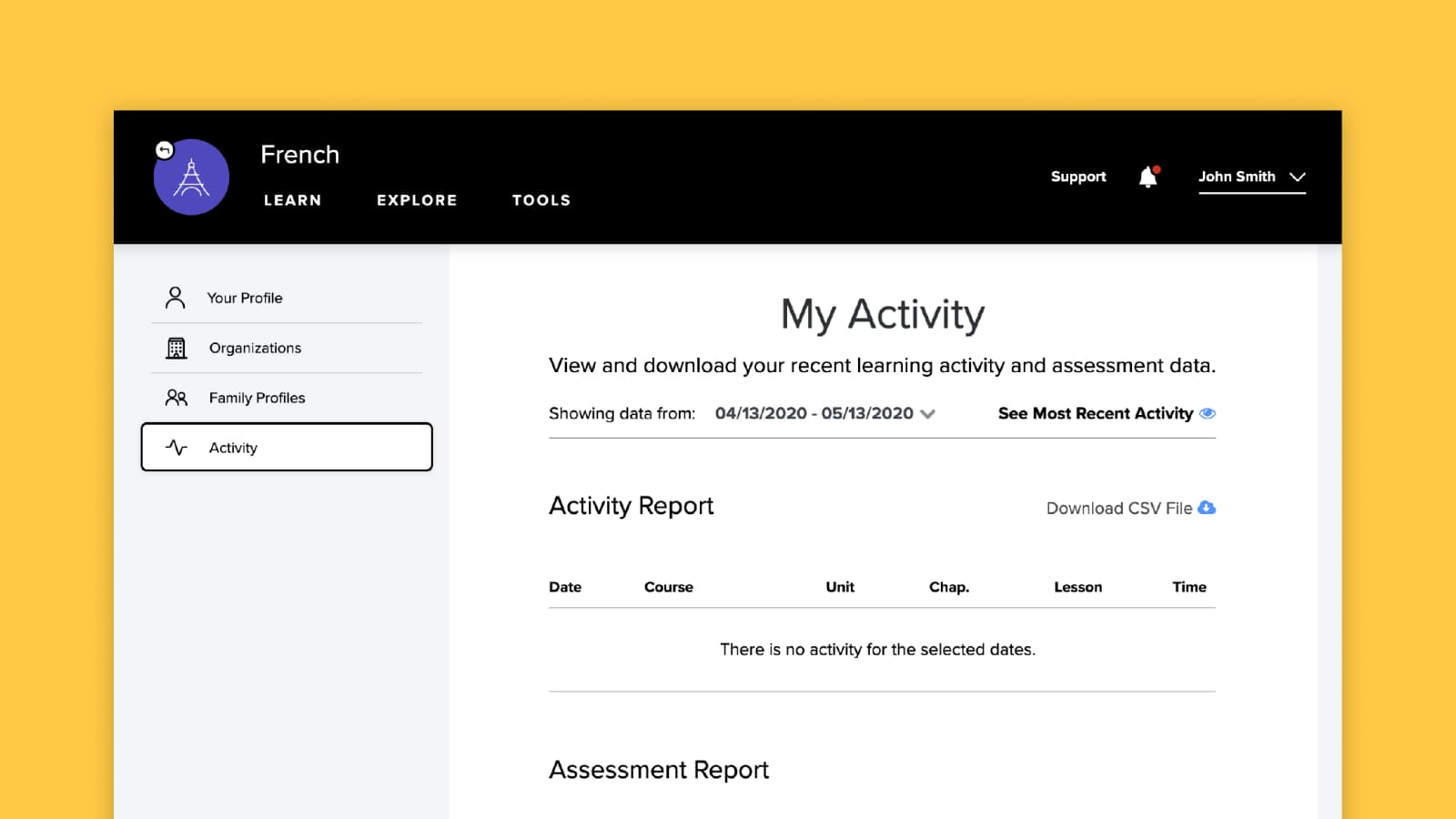Click the small back arrow badge icon

165,150
